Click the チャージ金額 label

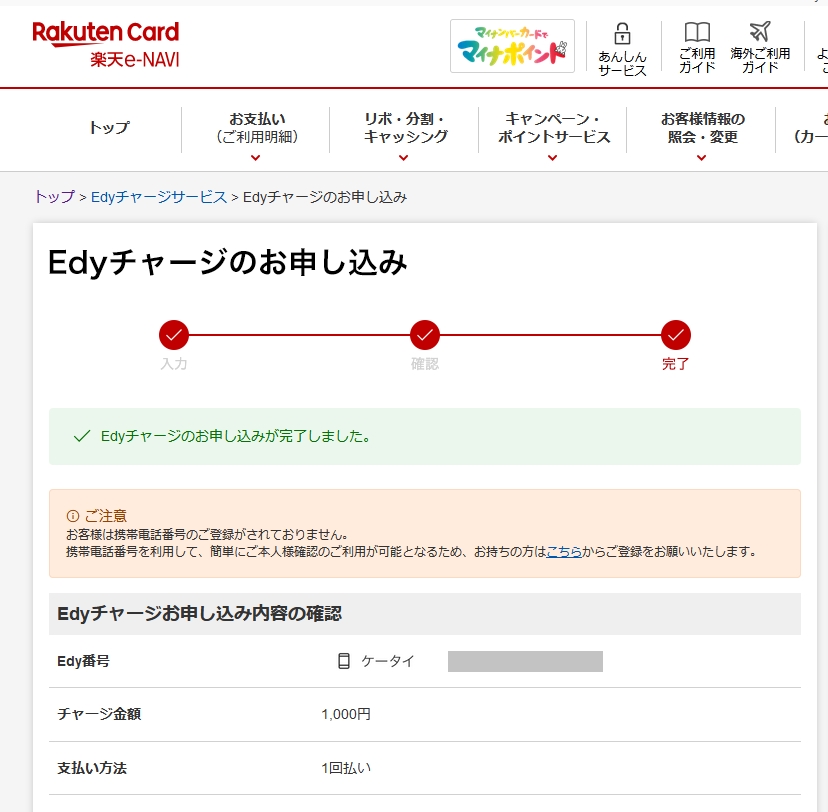tap(99, 714)
